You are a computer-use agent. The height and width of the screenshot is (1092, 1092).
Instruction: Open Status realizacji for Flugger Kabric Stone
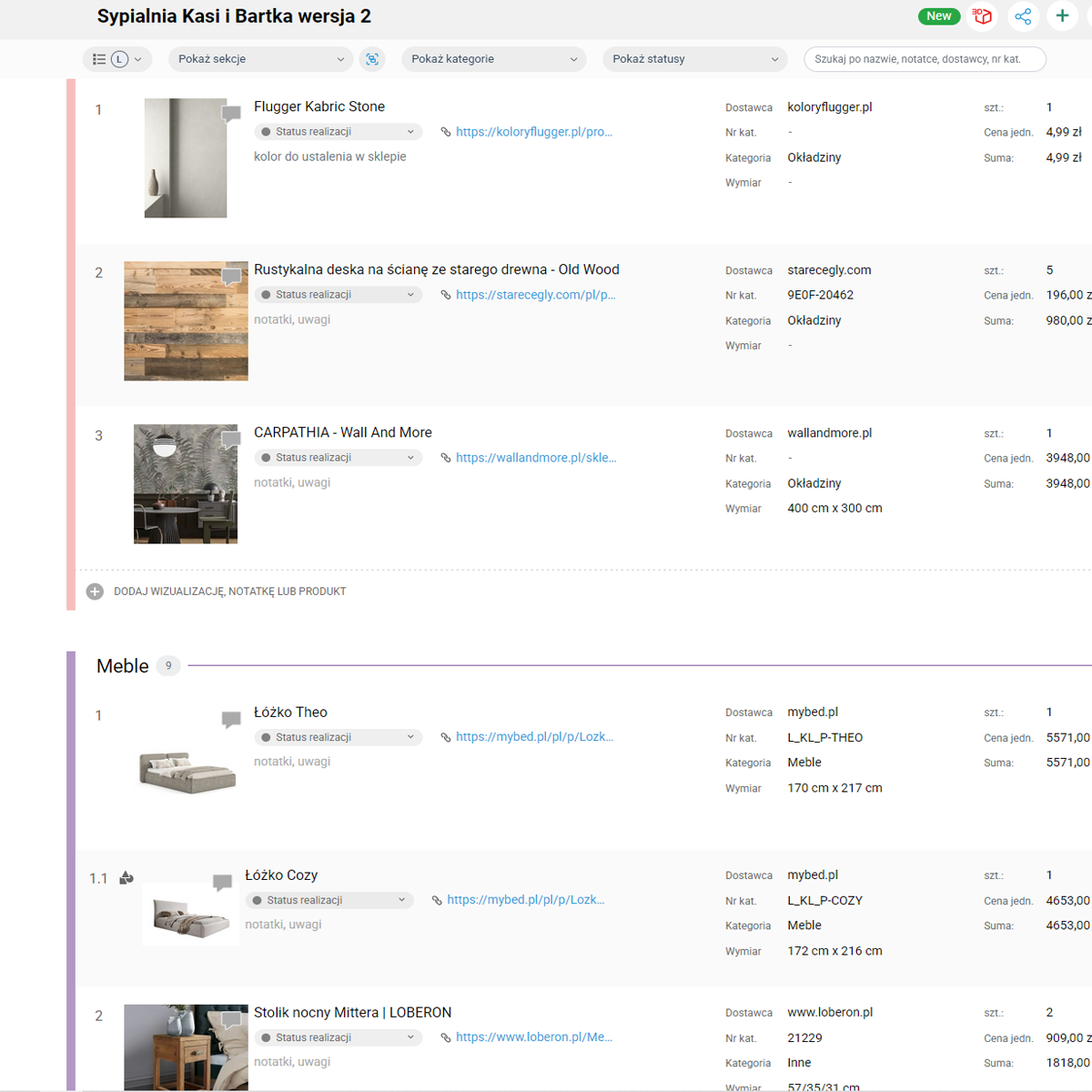339,132
